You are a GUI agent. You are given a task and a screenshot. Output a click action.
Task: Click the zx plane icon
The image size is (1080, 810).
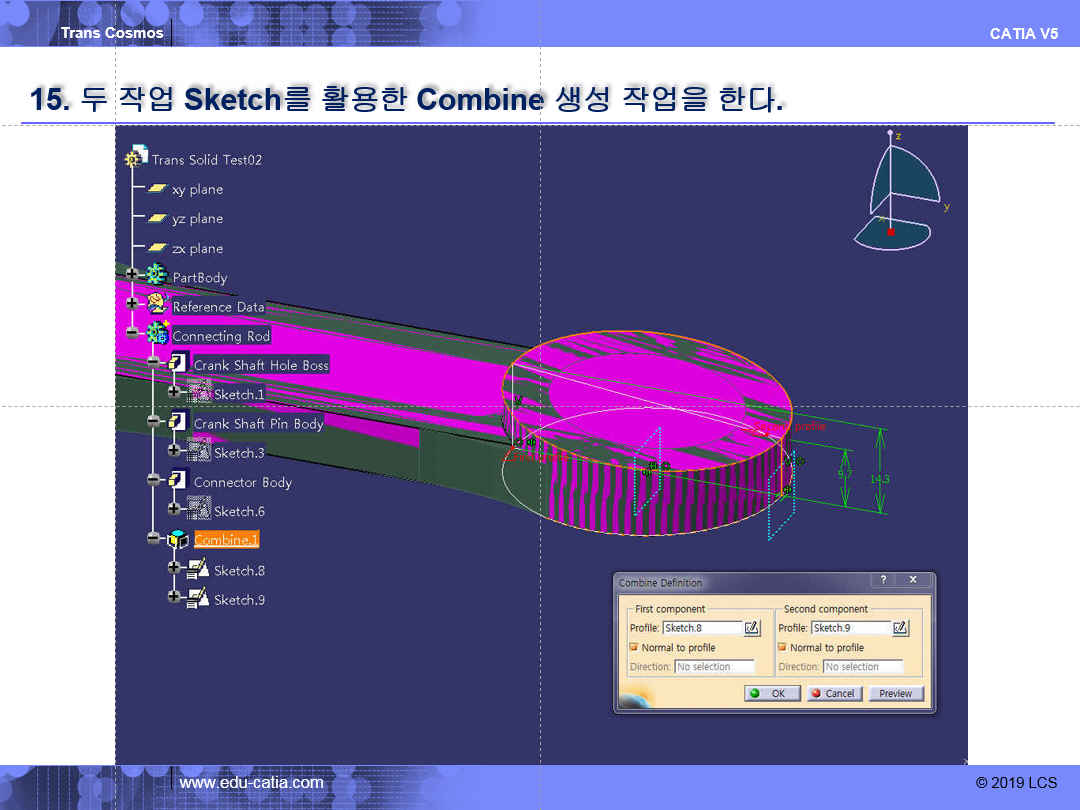click(x=157, y=248)
